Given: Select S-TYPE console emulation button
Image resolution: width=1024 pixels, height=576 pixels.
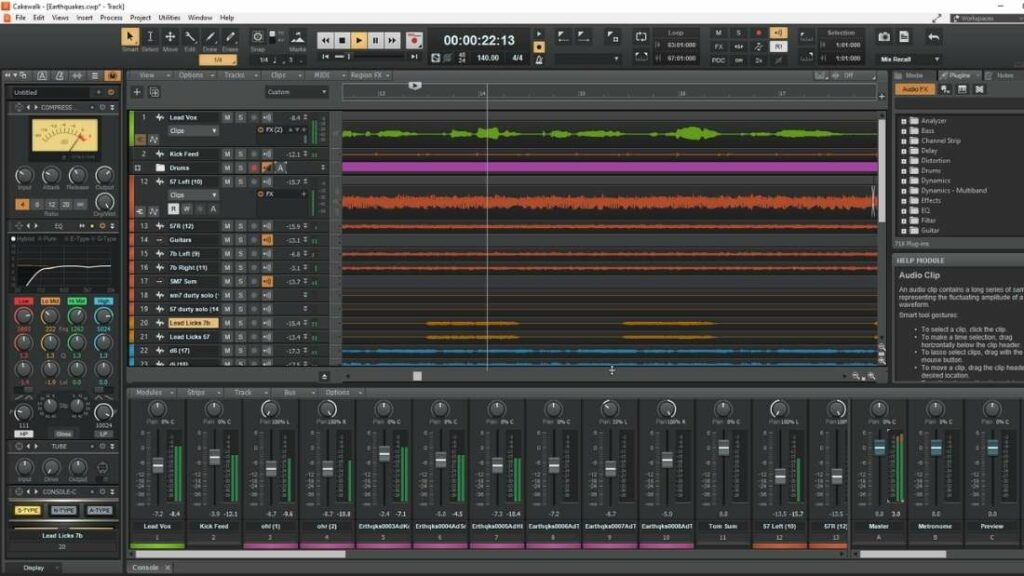Looking at the screenshot, I should (27, 510).
